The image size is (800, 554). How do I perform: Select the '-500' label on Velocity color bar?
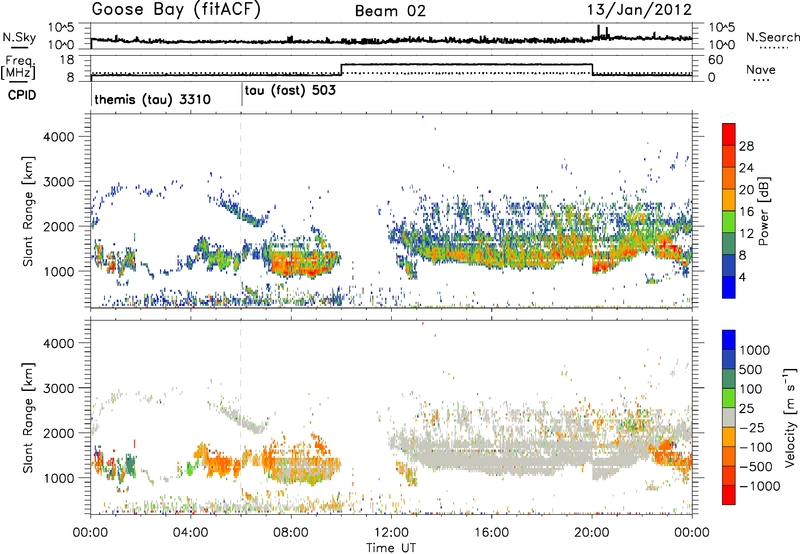click(x=756, y=467)
